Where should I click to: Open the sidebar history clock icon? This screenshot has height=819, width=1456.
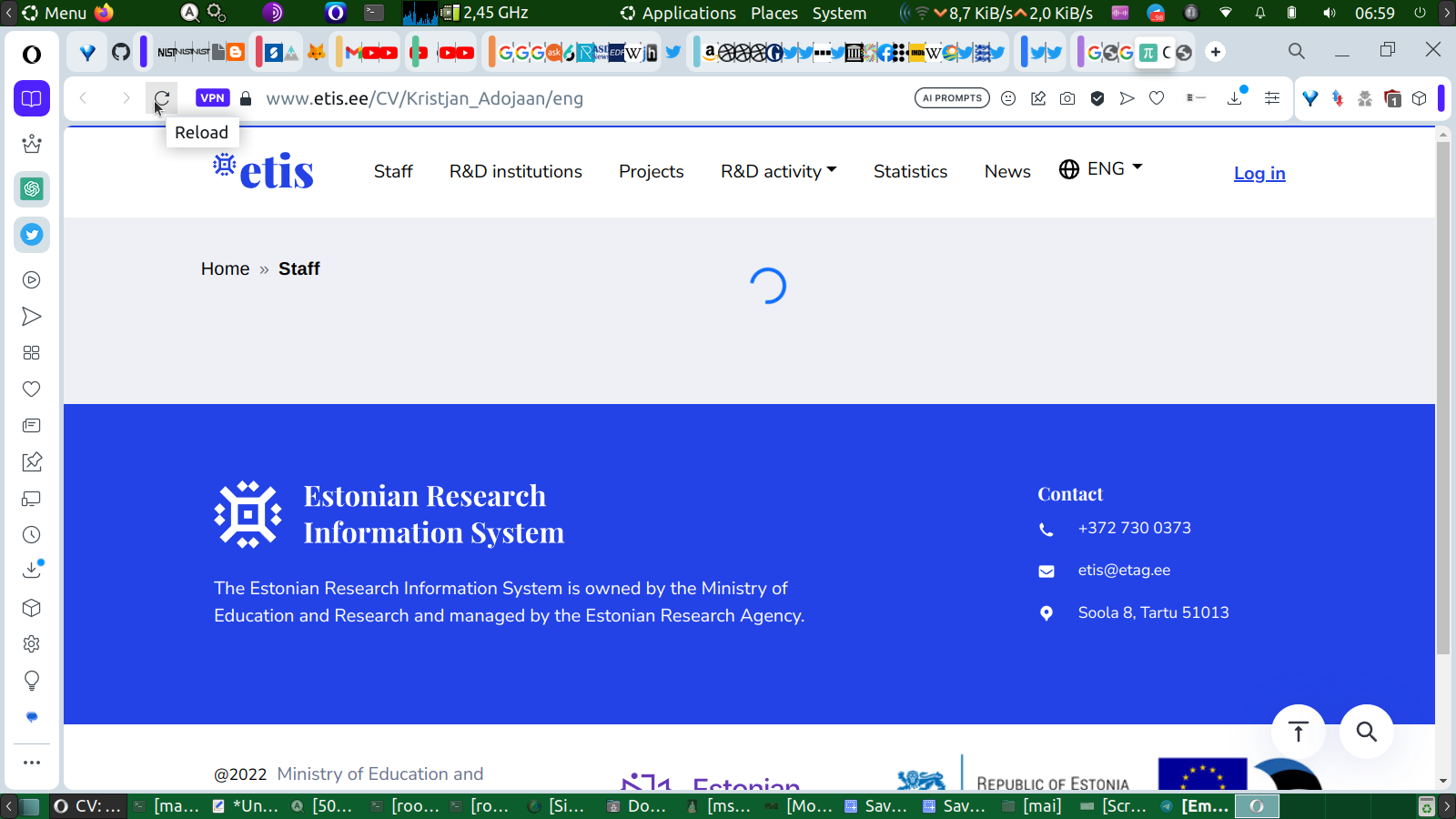coord(32,535)
